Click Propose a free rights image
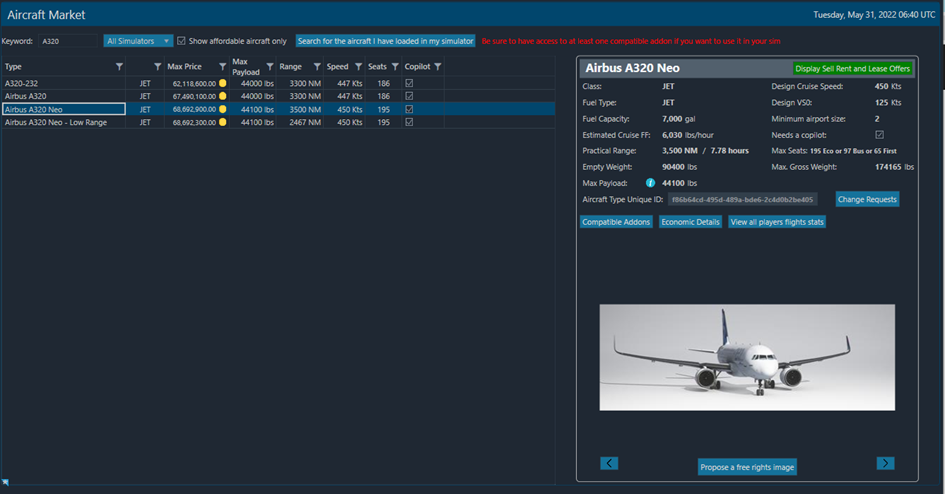Viewport: 945px width, 494px height. (747, 467)
